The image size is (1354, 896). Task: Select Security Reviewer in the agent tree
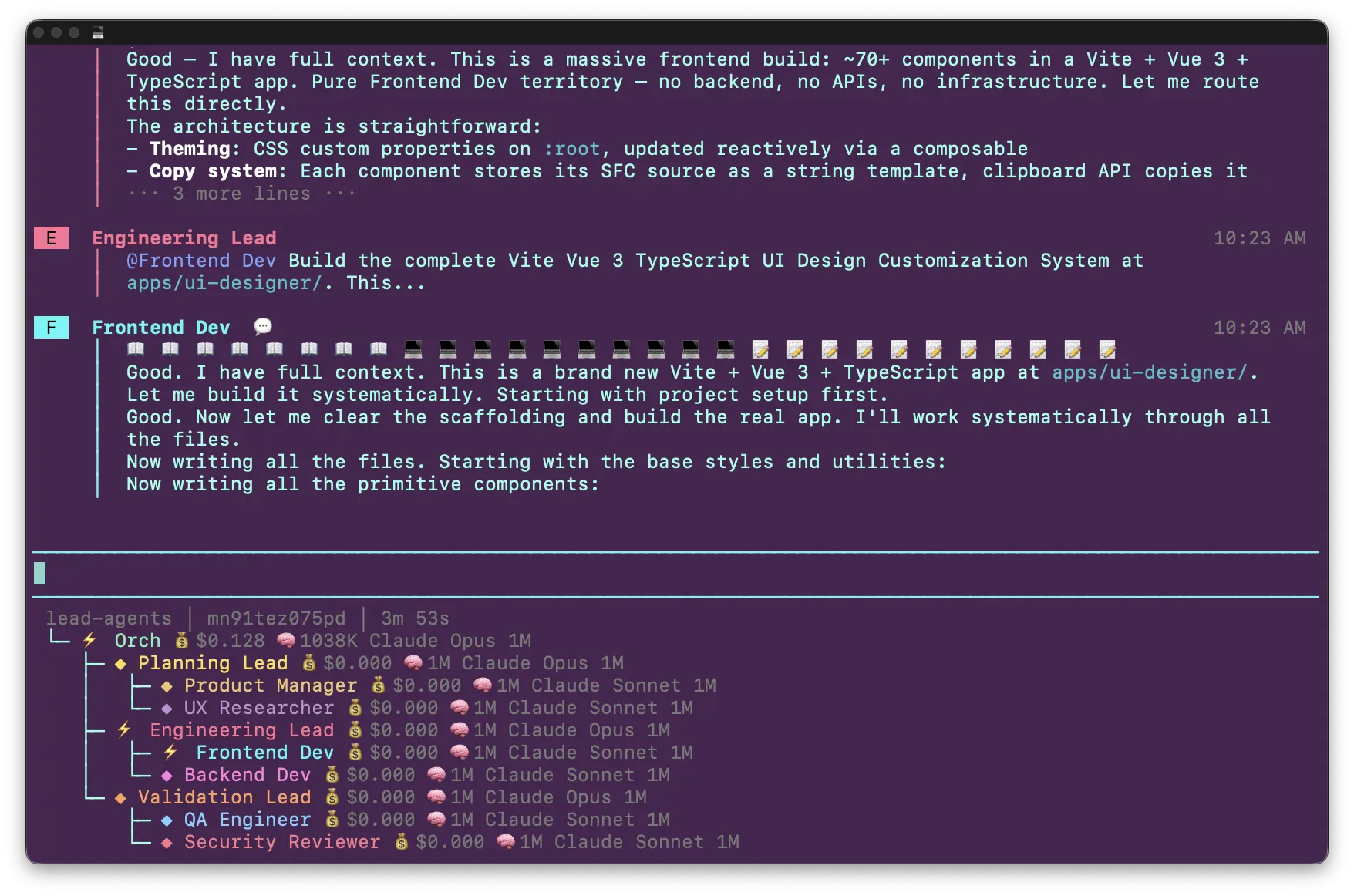[x=281, y=842]
